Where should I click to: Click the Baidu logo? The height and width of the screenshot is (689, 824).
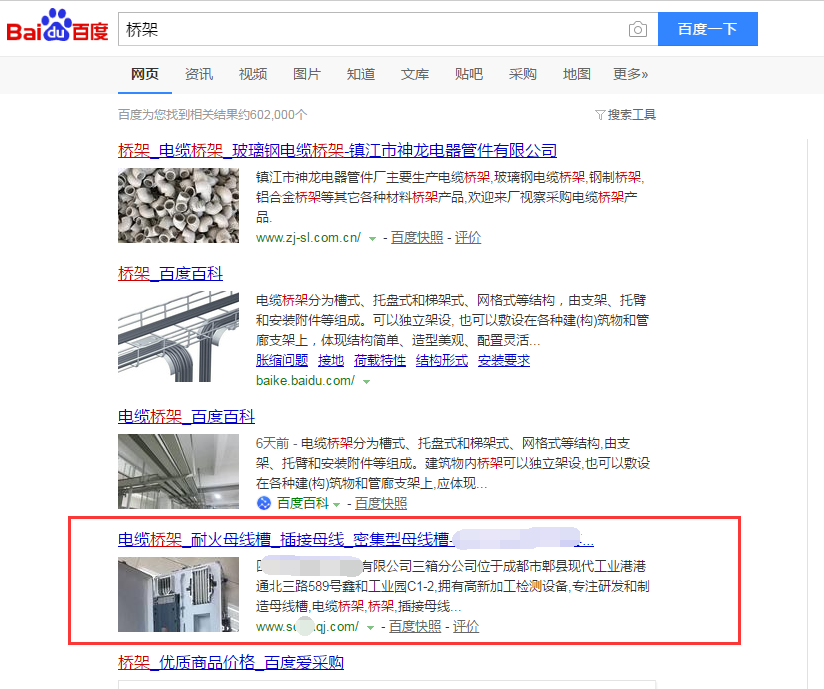coord(57,26)
